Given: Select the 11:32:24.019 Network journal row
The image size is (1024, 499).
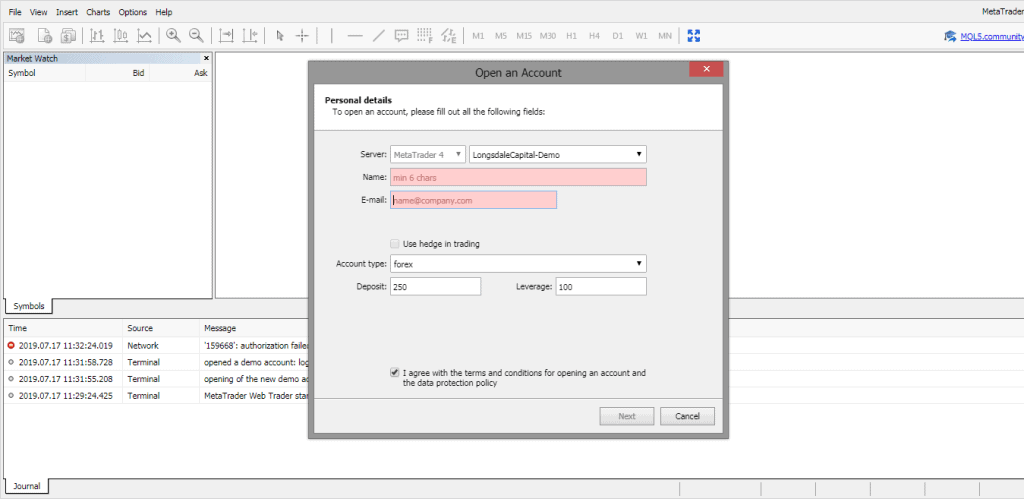Looking at the screenshot, I should tap(156, 346).
